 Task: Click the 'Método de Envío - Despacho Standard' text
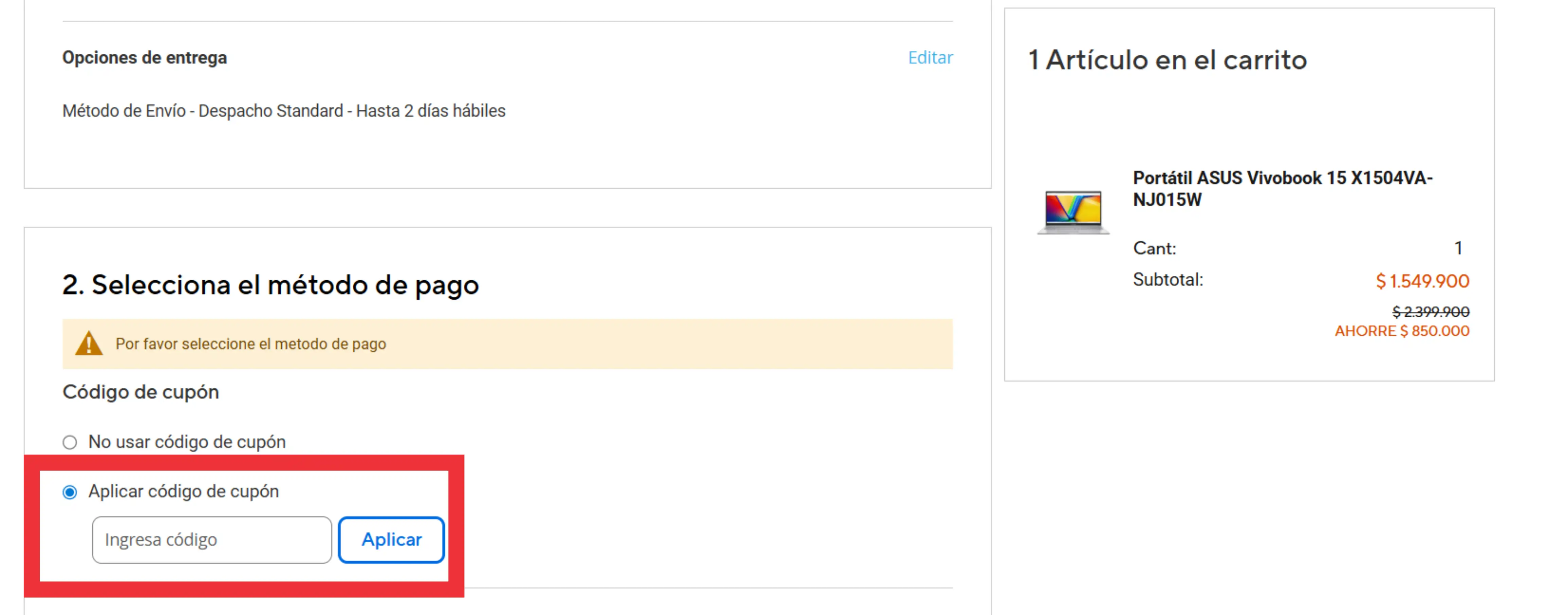[x=284, y=111]
